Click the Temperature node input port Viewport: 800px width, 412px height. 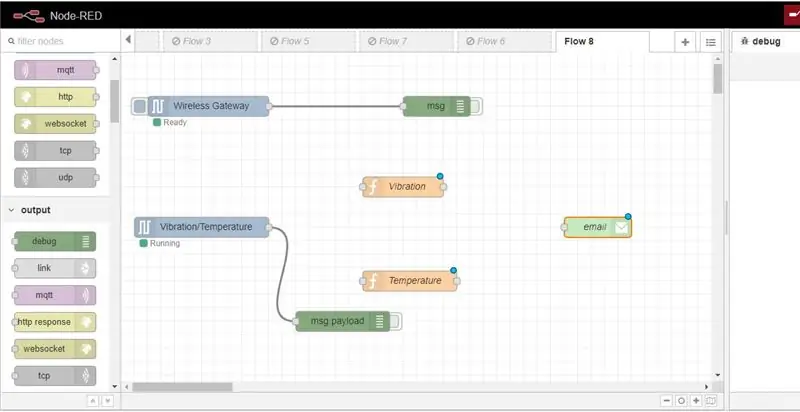tap(363, 281)
